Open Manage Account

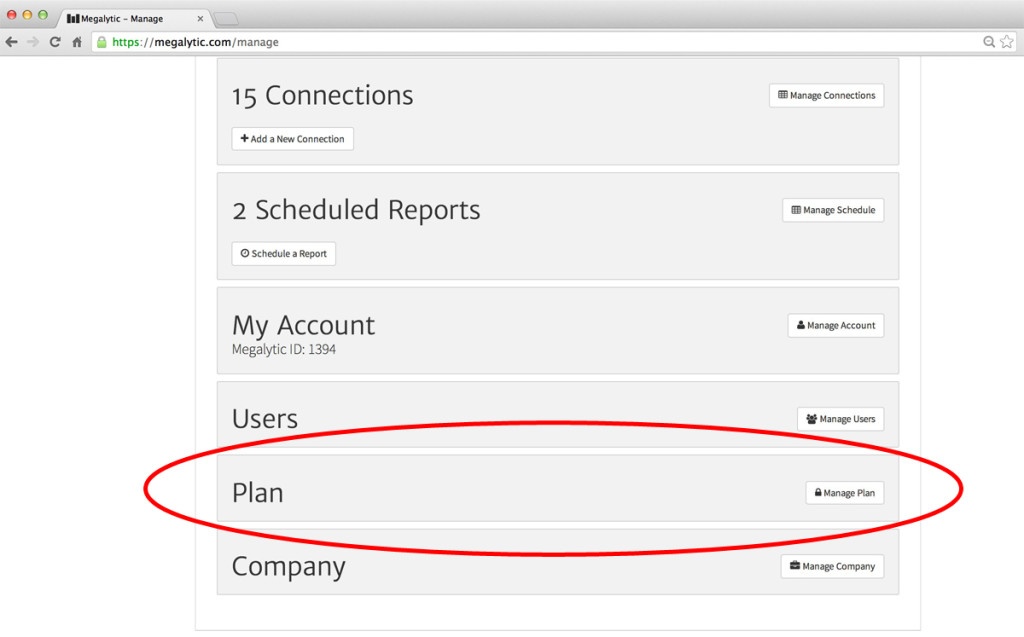[835, 326]
